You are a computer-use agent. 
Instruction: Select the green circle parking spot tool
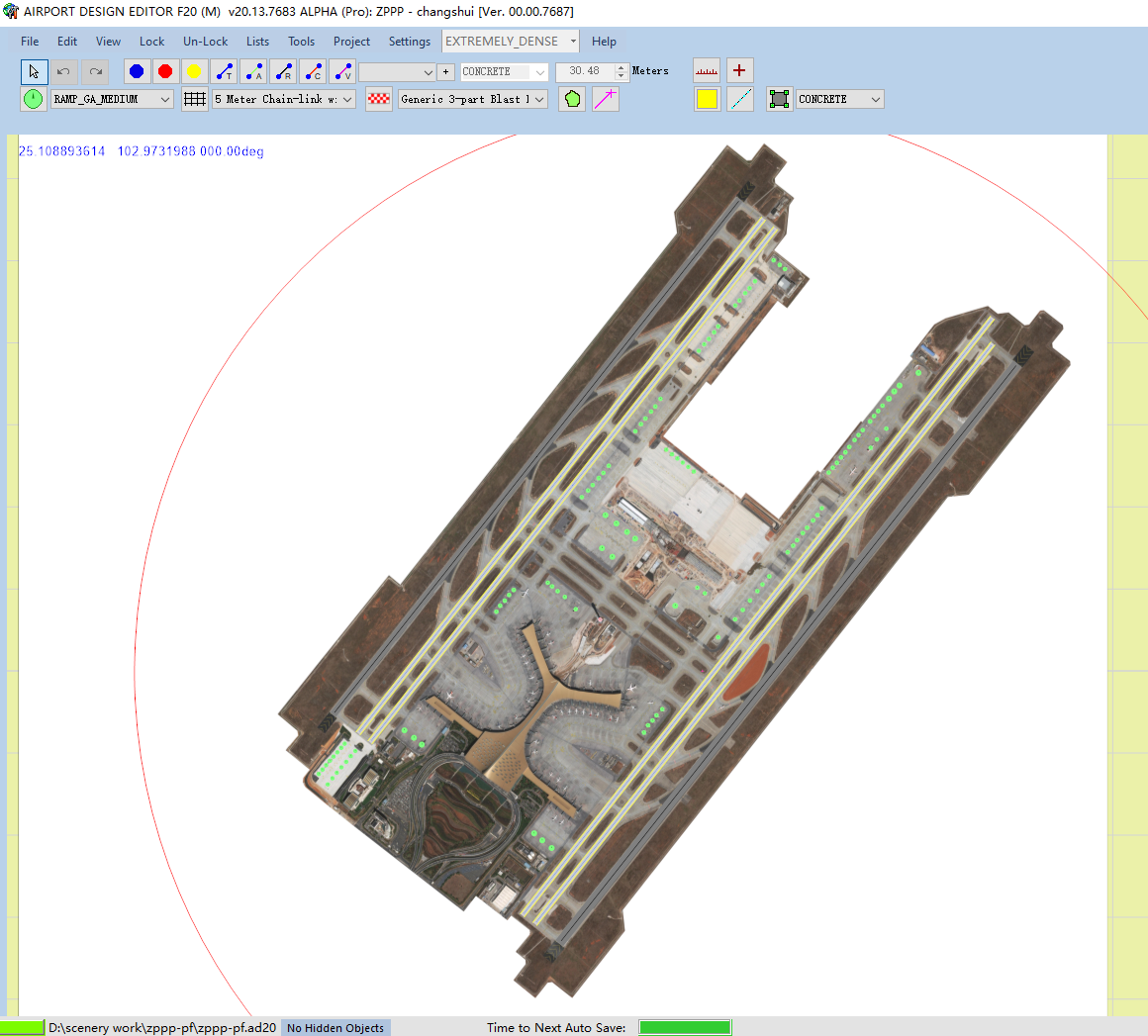click(34, 99)
